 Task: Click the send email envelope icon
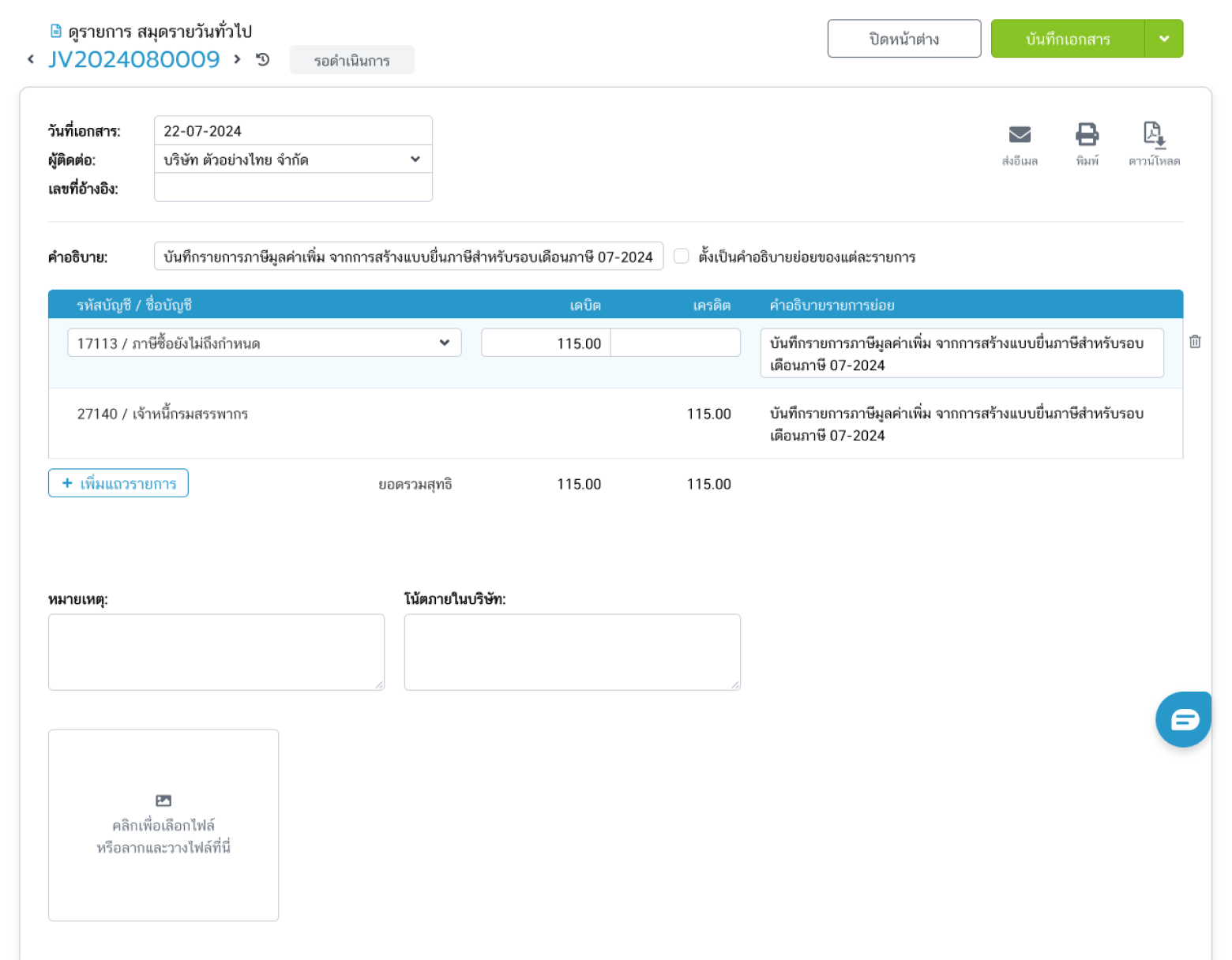point(1020,135)
